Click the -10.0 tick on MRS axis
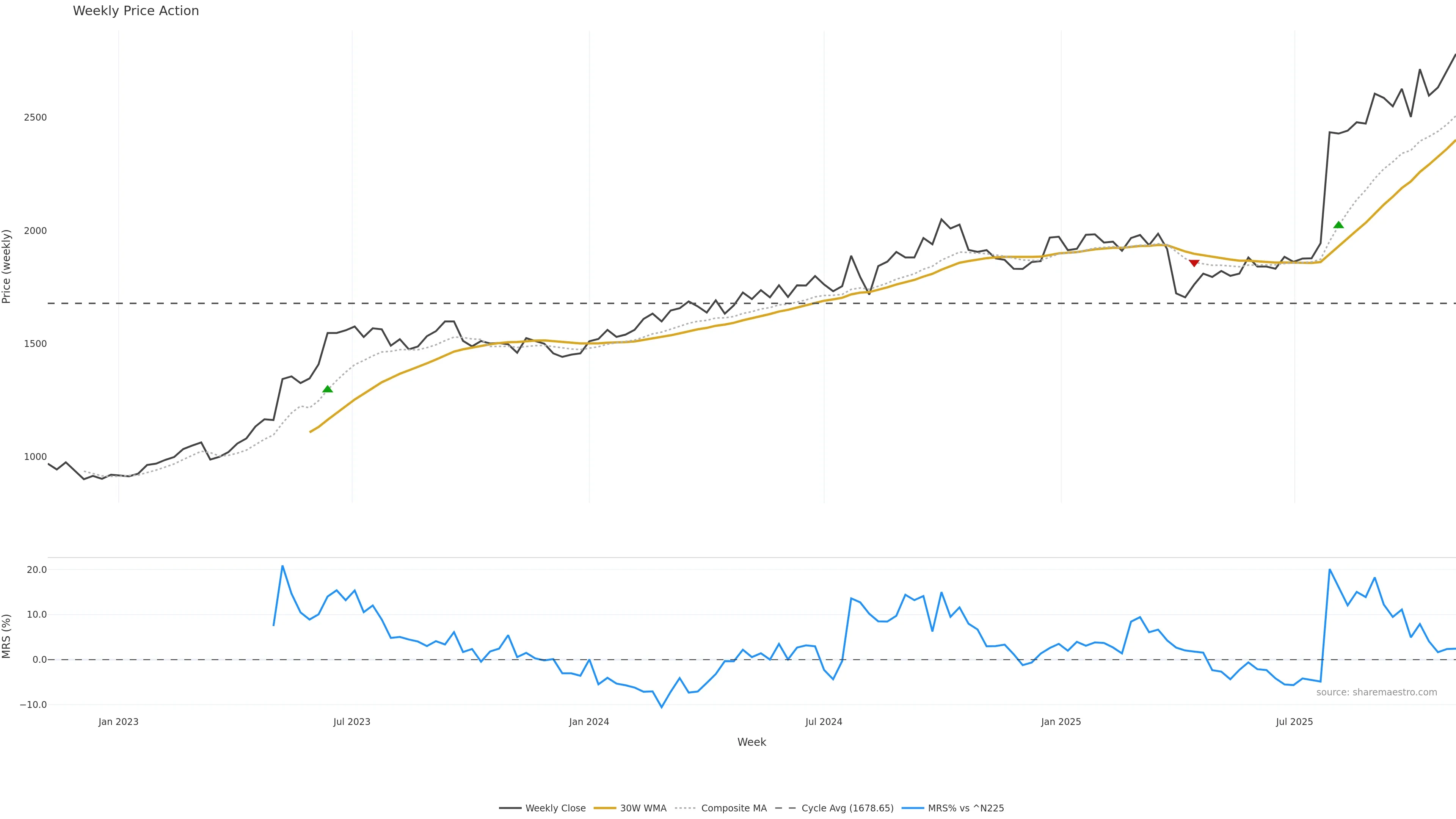Screen dimensions: 1456x819 pyautogui.click(x=33, y=705)
